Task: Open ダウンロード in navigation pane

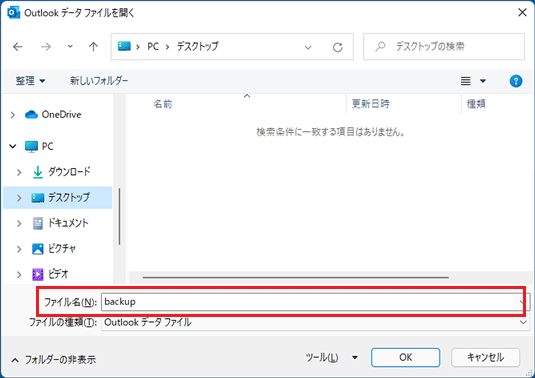Action: tap(69, 172)
